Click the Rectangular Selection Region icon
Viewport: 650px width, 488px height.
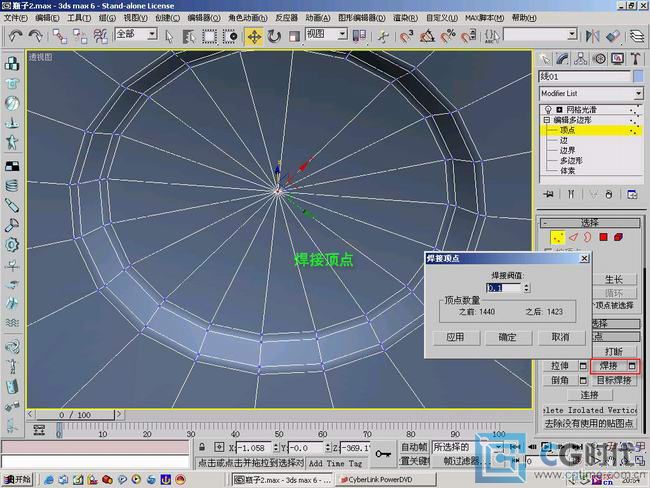click(209, 36)
